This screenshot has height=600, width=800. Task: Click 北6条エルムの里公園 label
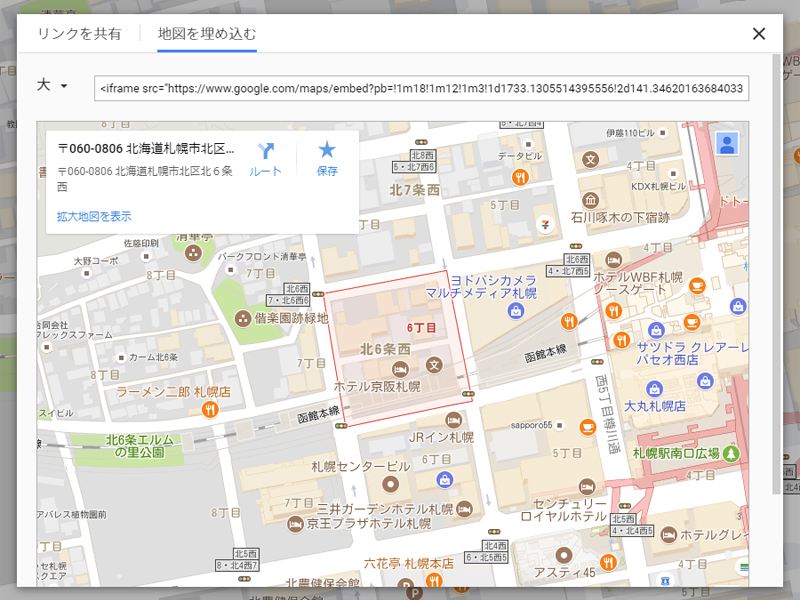139,446
